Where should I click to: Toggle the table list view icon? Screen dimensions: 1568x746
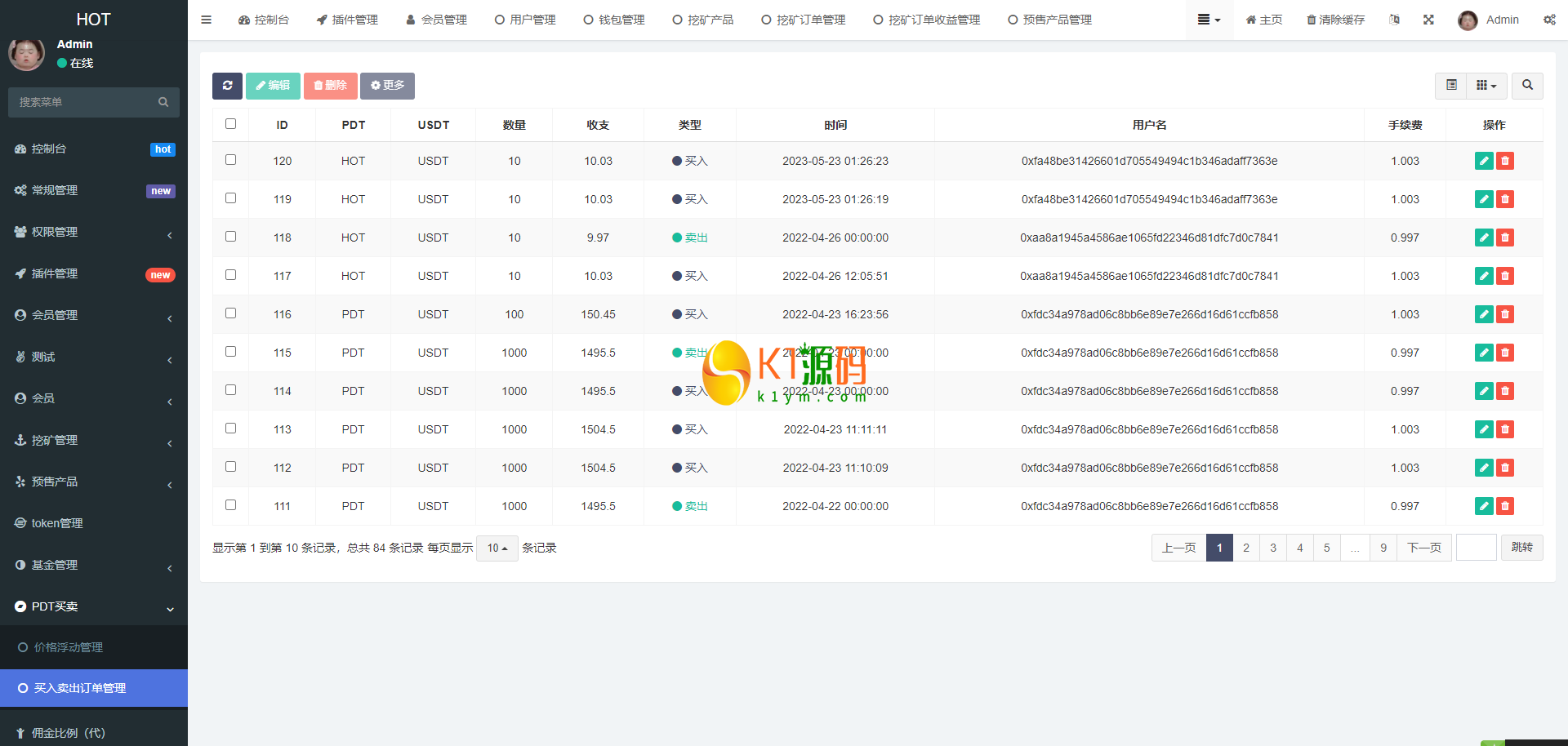pos(1451,86)
